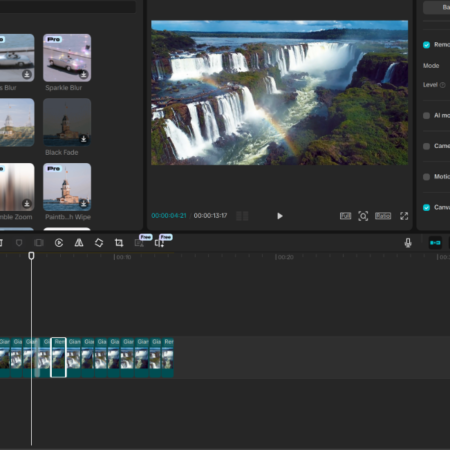Select the Paintb...h Wipe transition thumbnail
Screen dimensions: 450x450
(67, 187)
